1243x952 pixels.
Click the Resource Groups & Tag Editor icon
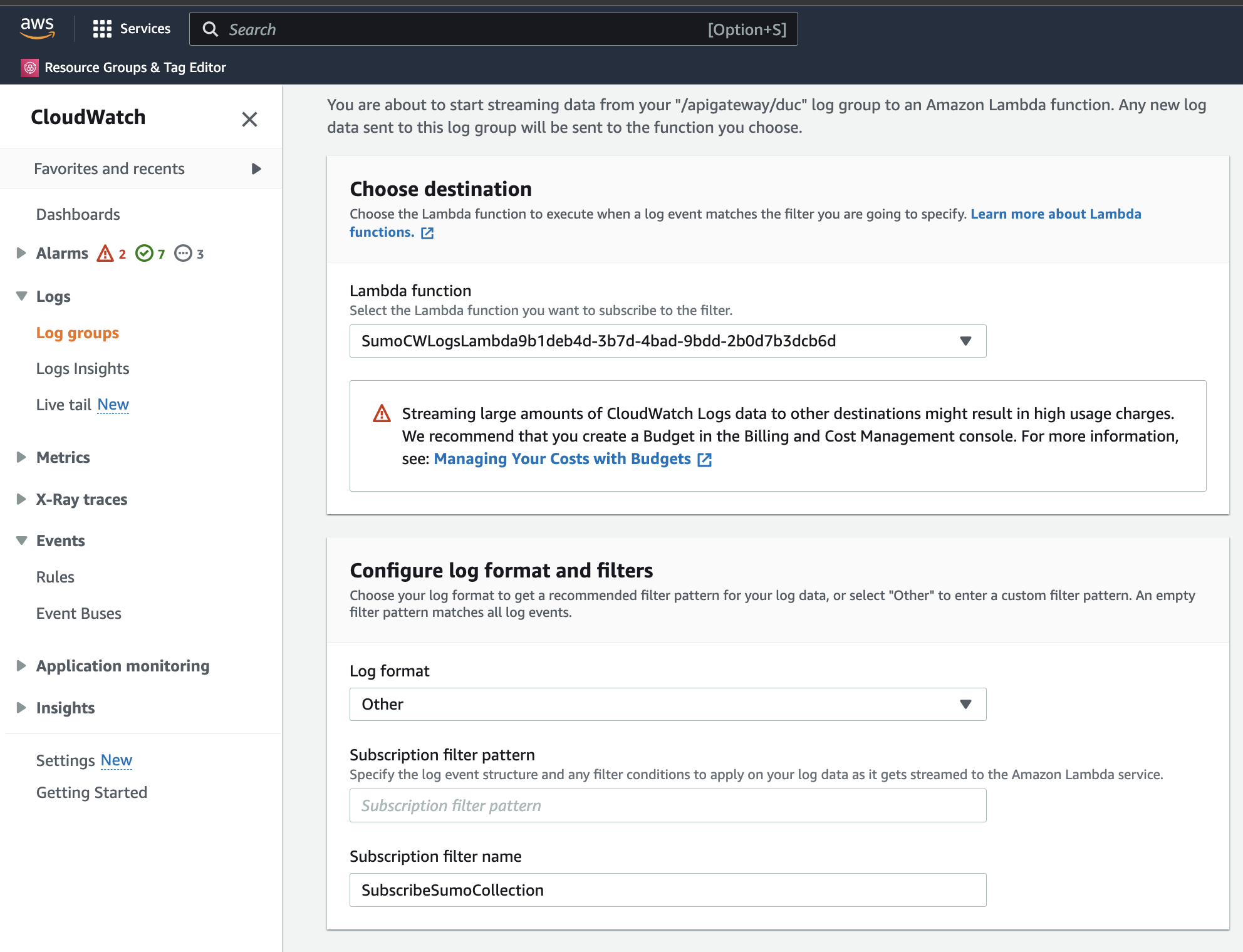[29, 67]
